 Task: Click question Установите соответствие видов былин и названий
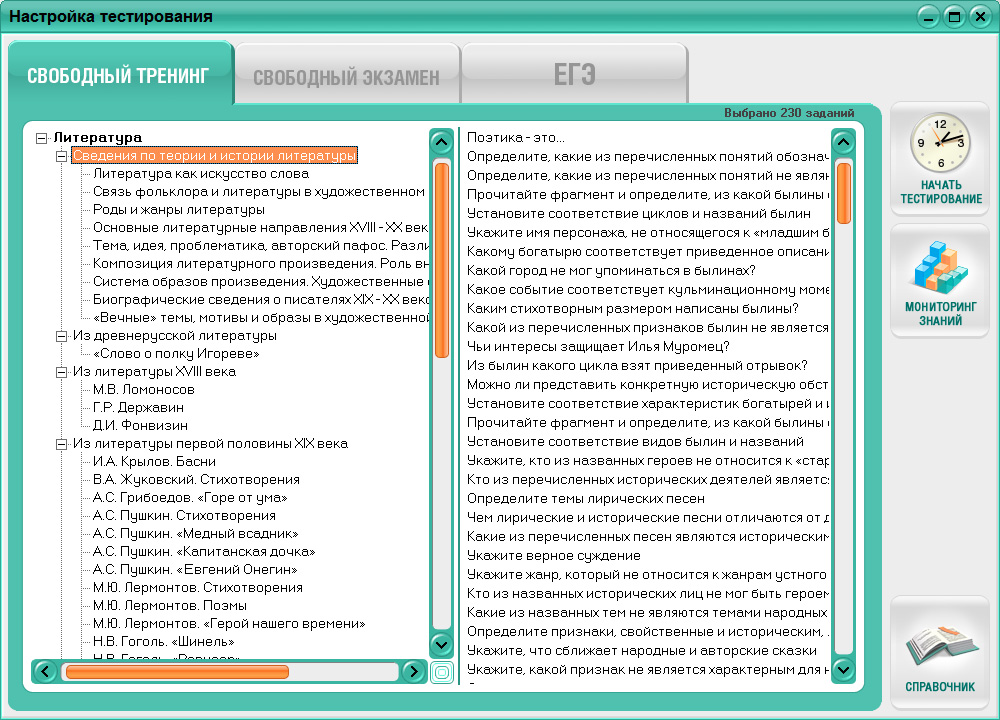click(x=635, y=441)
